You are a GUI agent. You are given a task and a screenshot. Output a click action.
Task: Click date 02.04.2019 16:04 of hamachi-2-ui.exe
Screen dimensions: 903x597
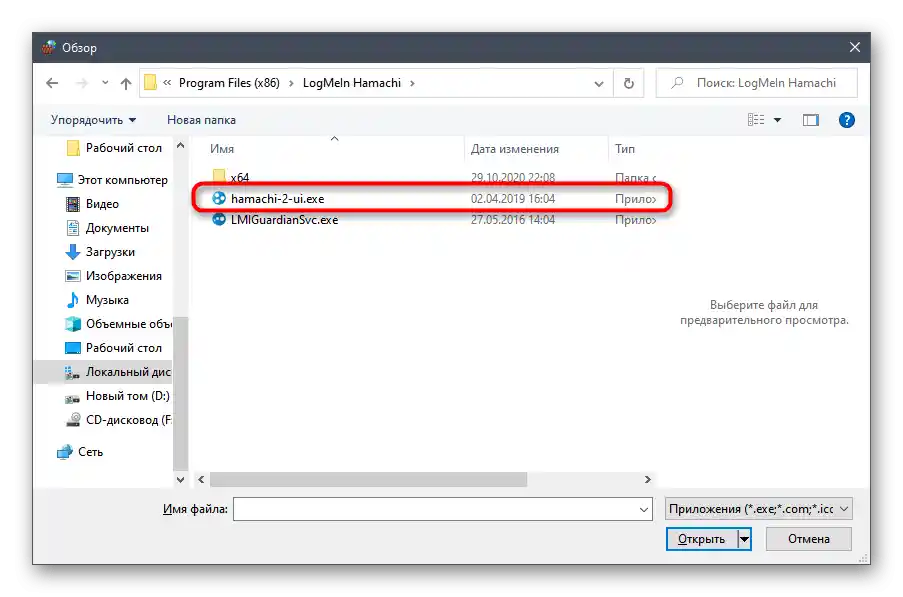click(513, 199)
